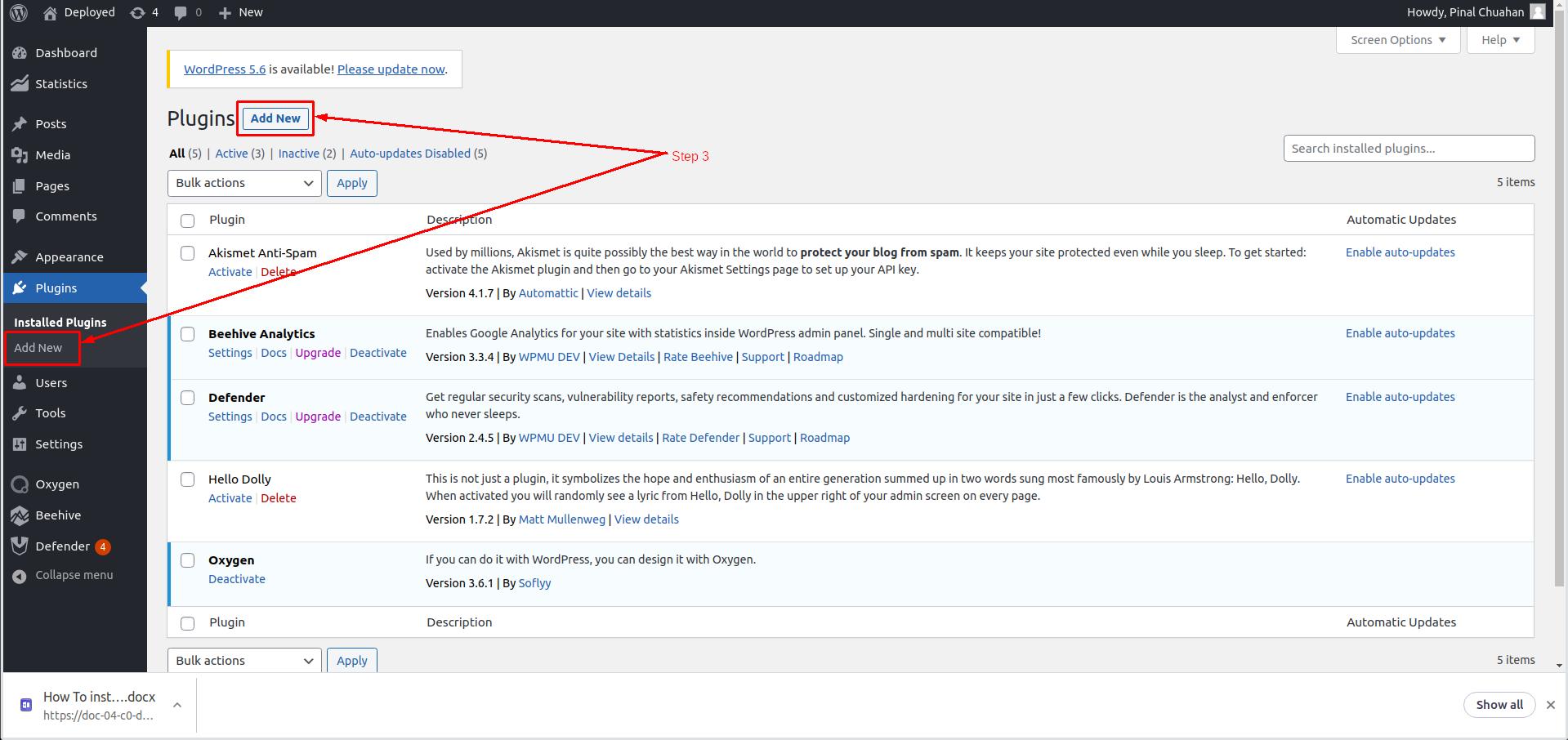Open the comments bubble icon in admin bar

(181, 13)
